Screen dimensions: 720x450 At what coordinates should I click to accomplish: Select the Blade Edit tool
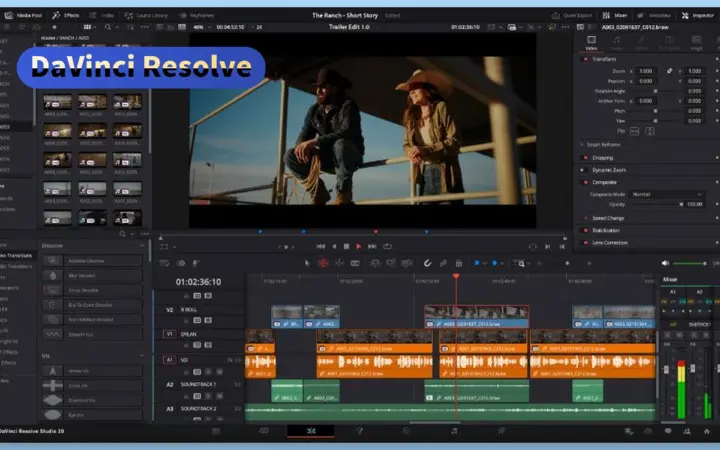click(x=355, y=263)
